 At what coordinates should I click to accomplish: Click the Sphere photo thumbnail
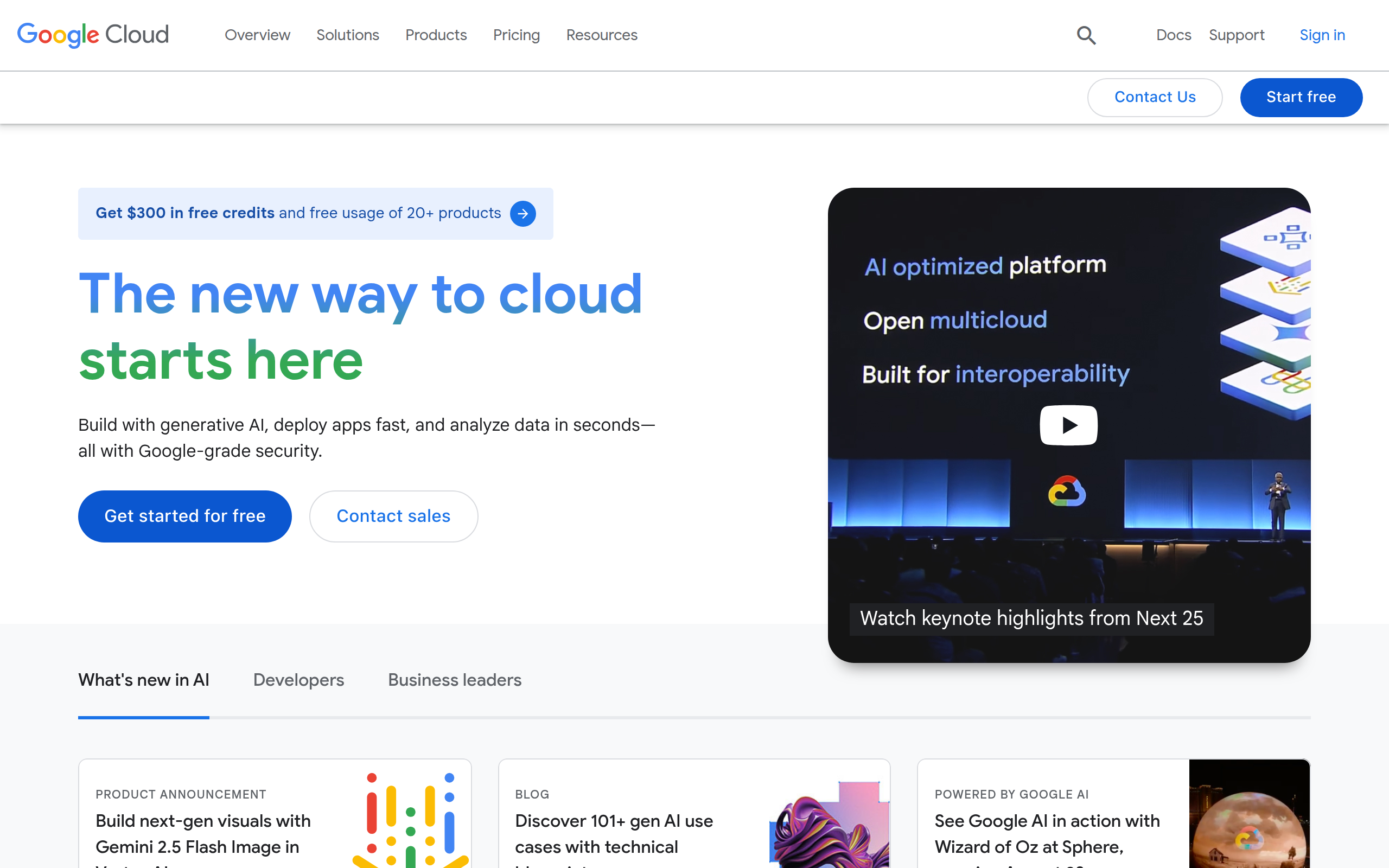point(1250,813)
